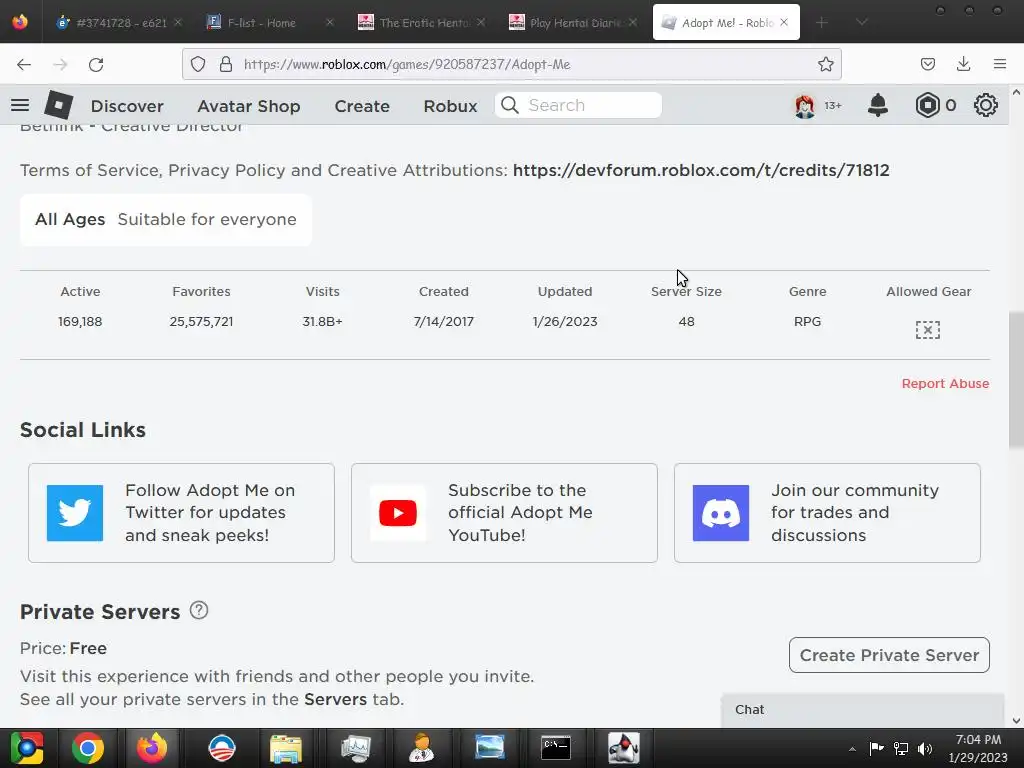Open the Roblox settings gear

click(x=985, y=105)
